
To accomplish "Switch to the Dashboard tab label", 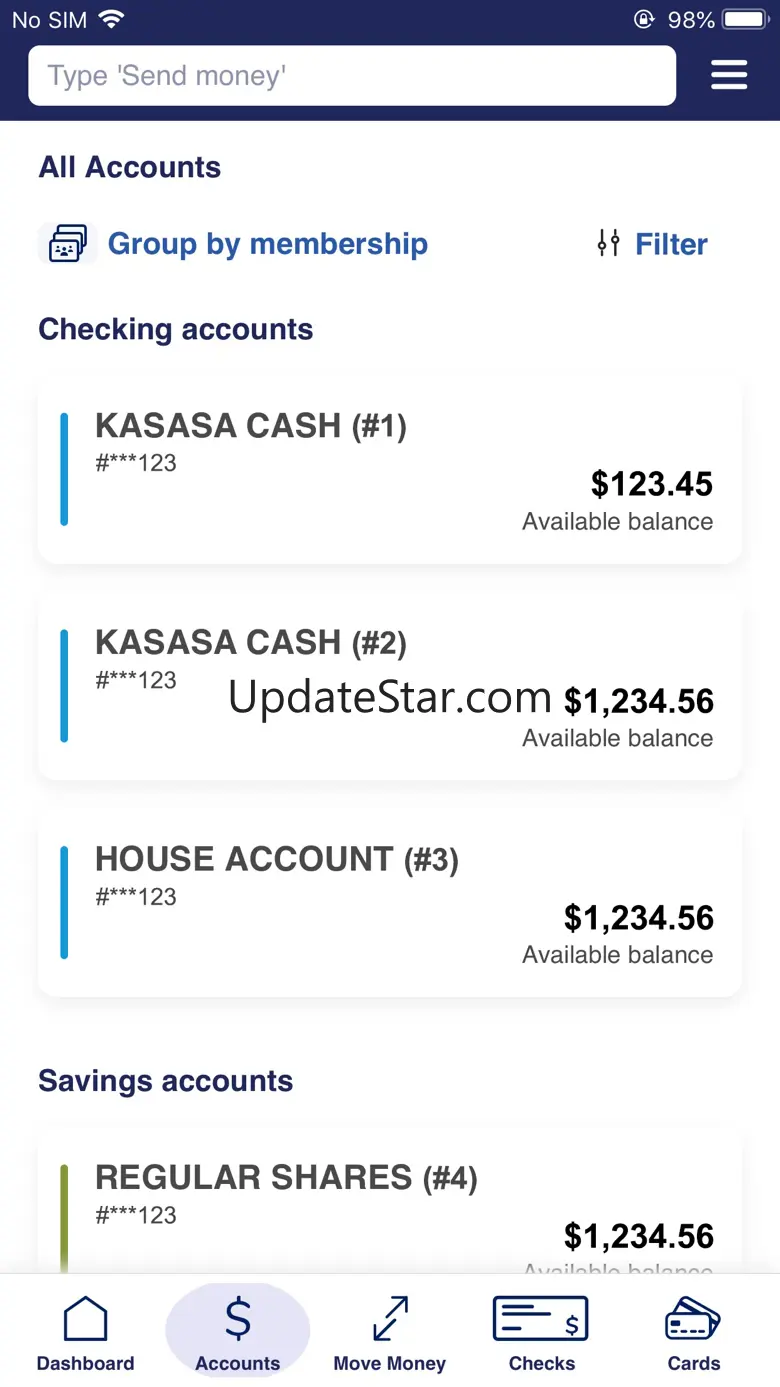I will 85,1363.
